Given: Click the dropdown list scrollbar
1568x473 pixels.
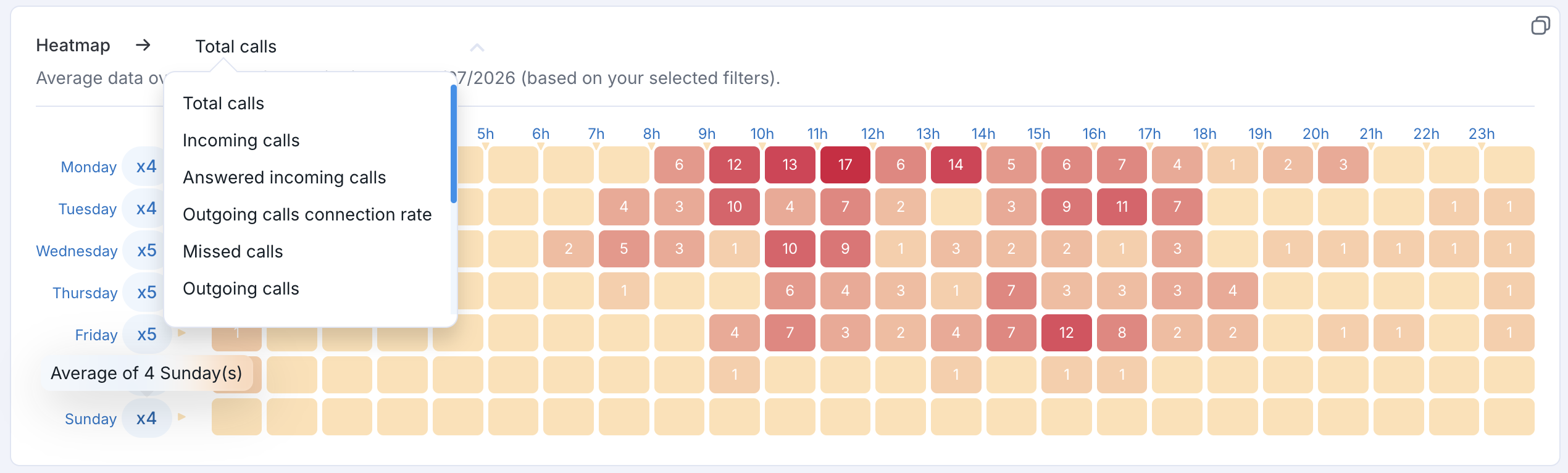Looking at the screenshot, I should point(454,144).
